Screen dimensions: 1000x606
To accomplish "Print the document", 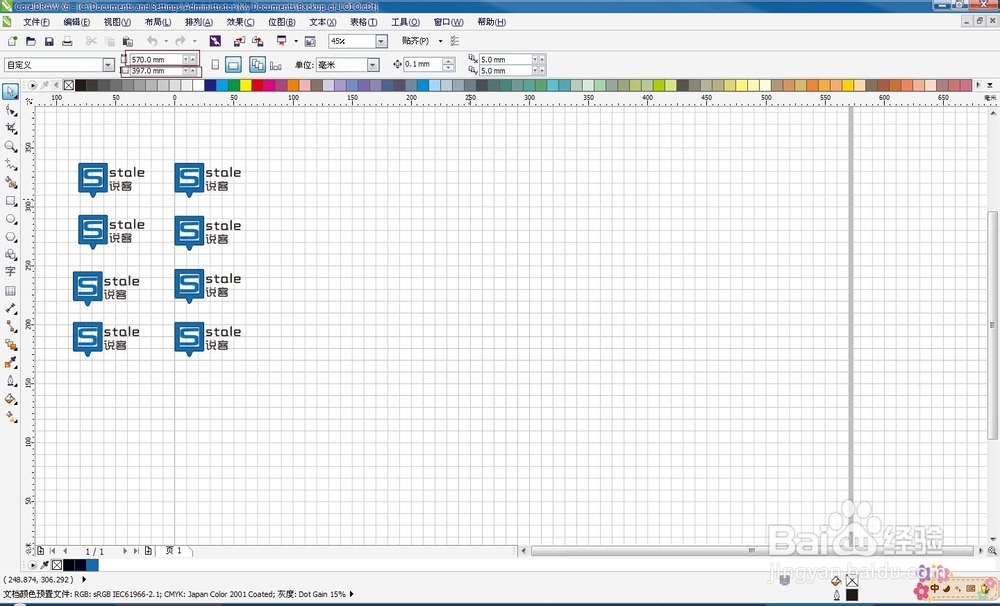I will (67, 41).
